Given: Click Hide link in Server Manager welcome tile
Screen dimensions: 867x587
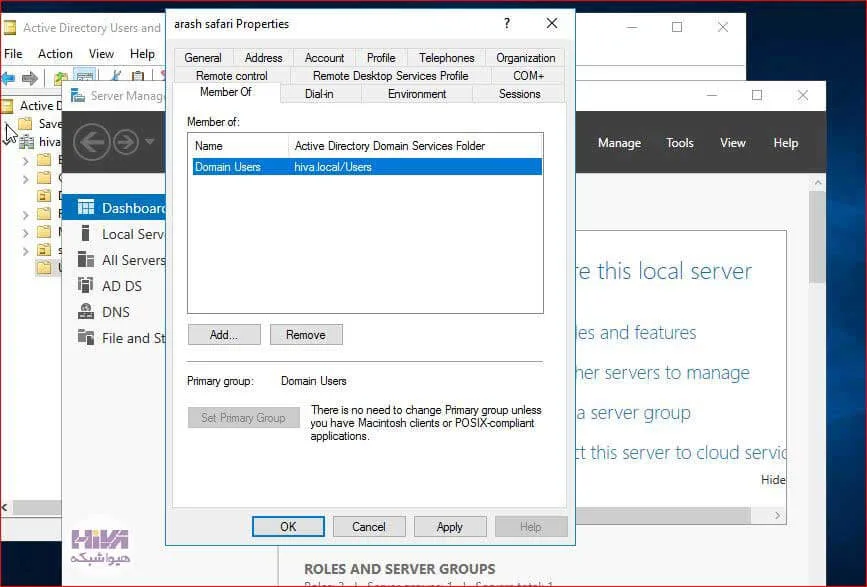Looking at the screenshot, I should pos(773,480).
